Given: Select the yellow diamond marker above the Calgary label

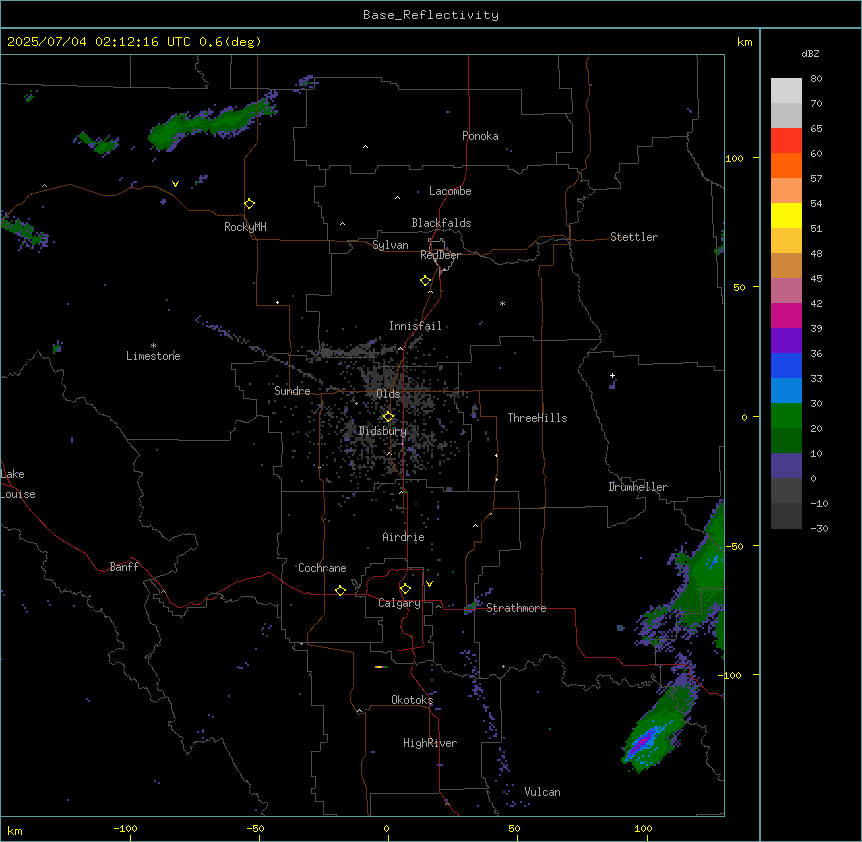Looking at the screenshot, I should (x=405, y=589).
